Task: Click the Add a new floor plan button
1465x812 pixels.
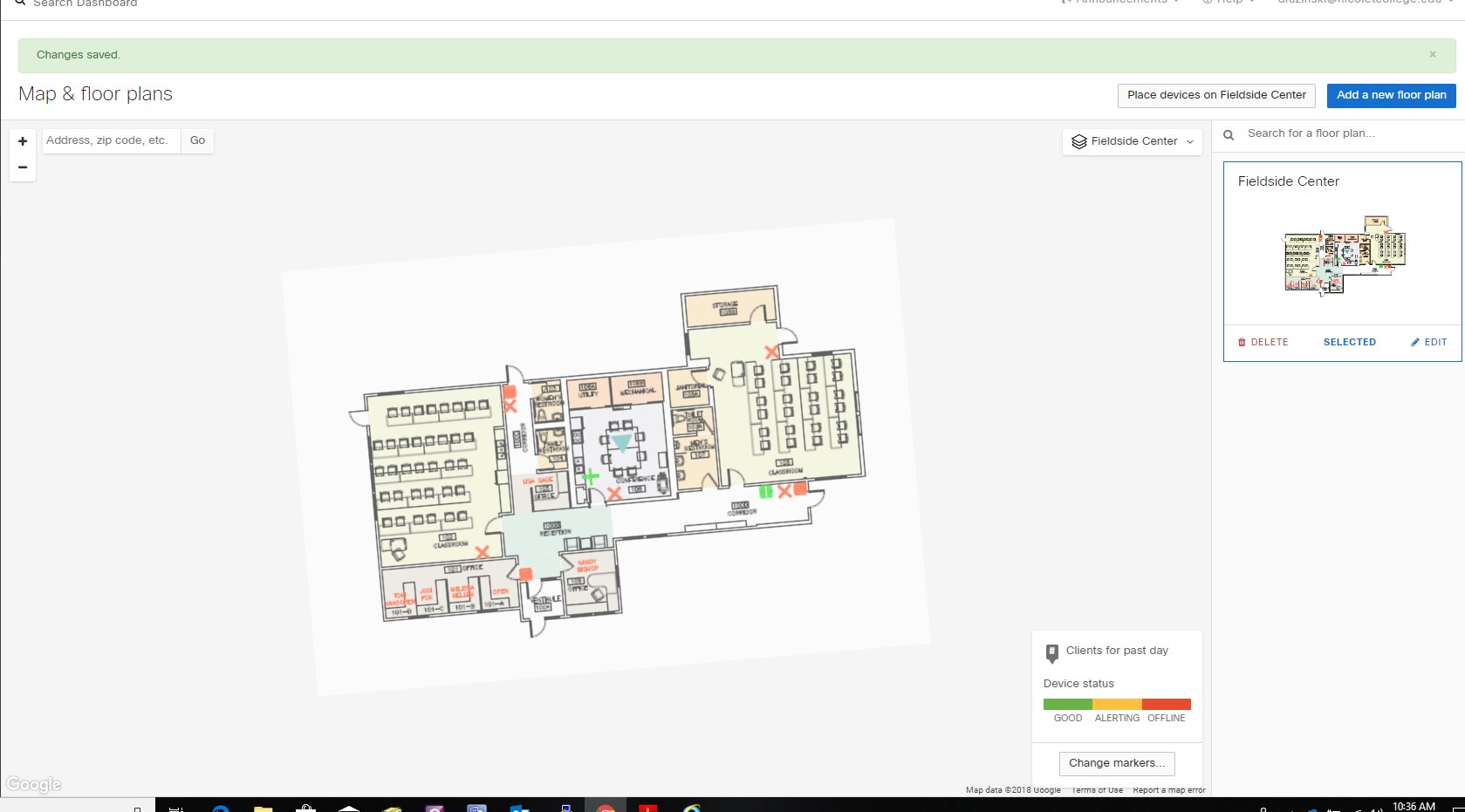Action: (x=1391, y=95)
